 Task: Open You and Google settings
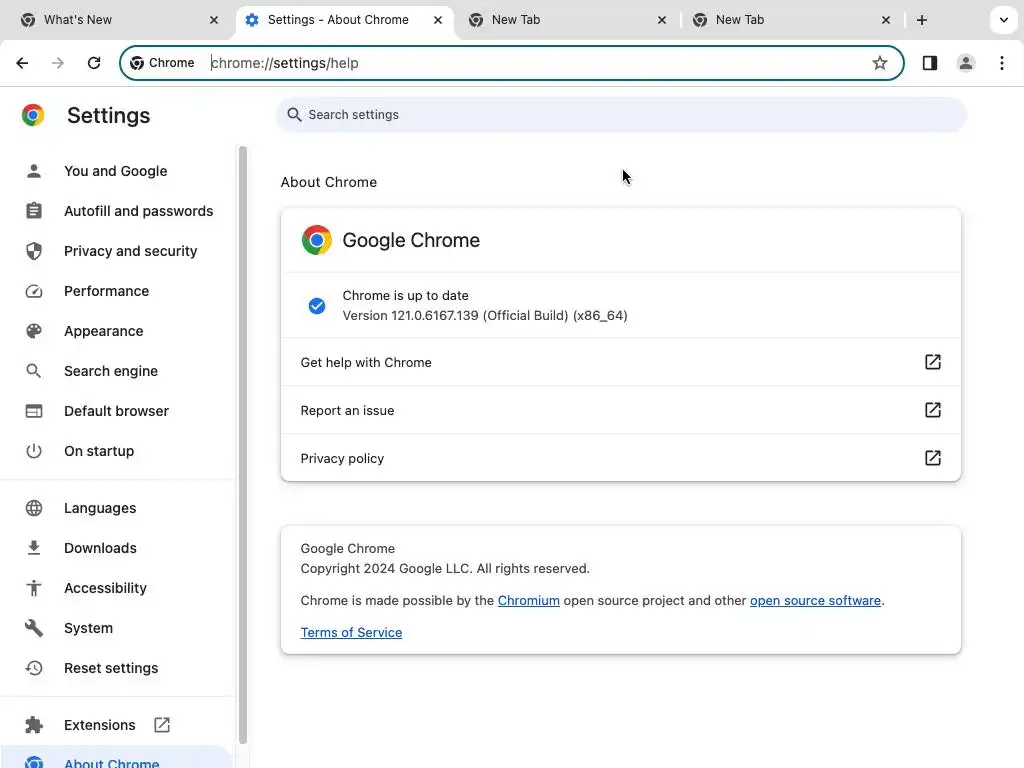[x=116, y=171]
